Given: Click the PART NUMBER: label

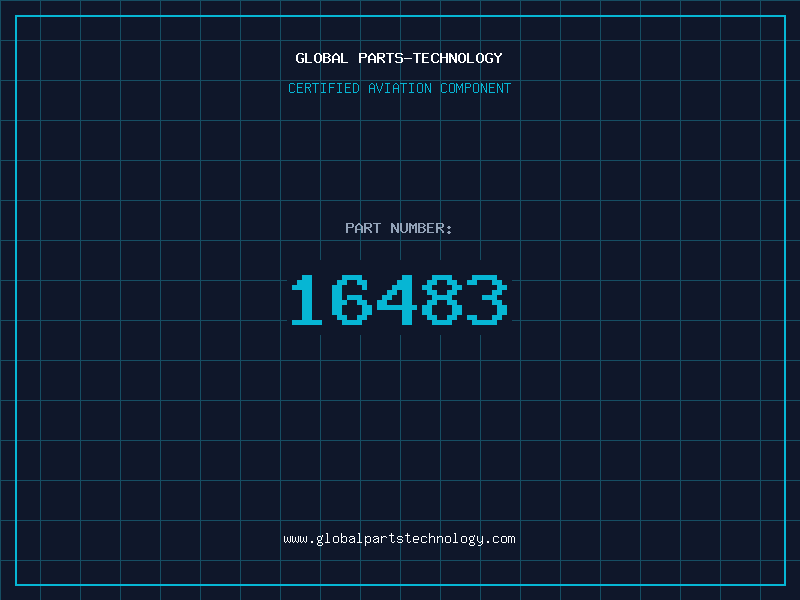Looking at the screenshot, I should coord(398,228).
